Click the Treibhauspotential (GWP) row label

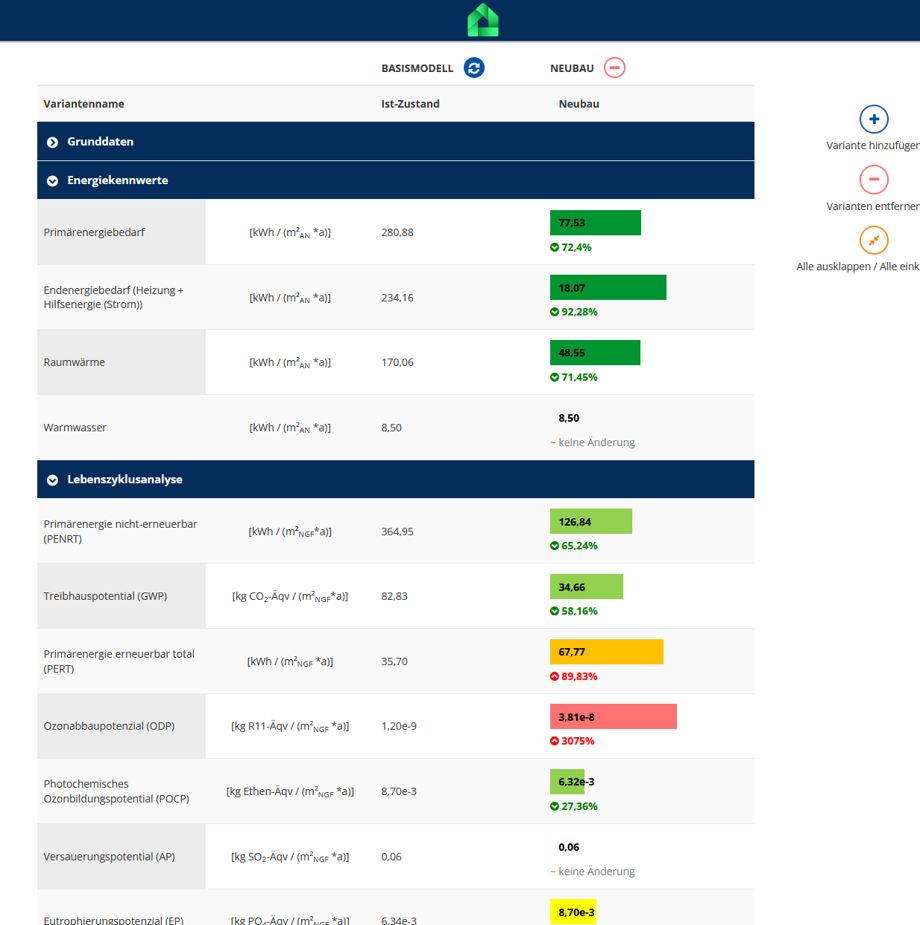(105, 596)
